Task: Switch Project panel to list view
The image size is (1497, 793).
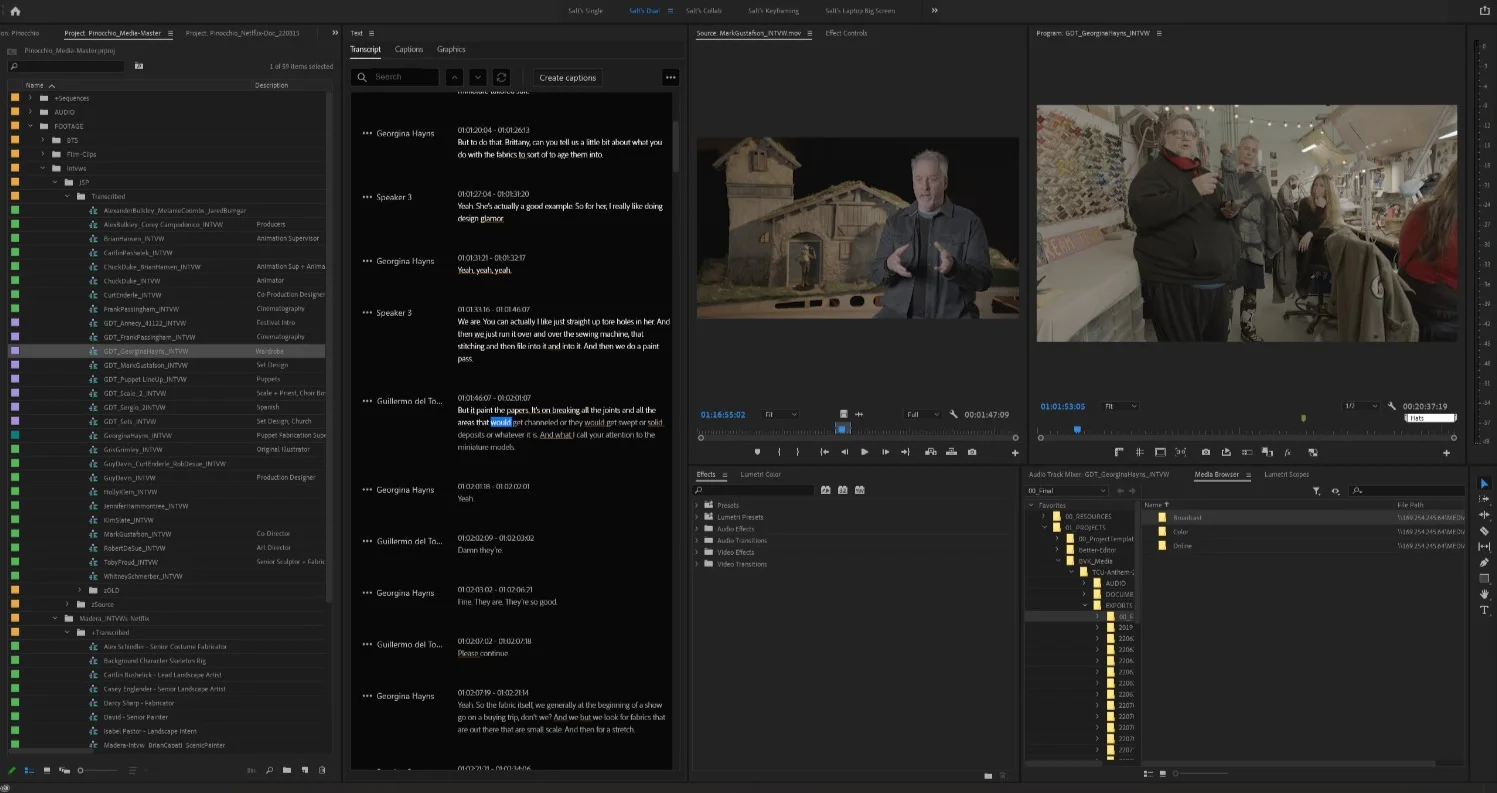Action: point(29,770)
